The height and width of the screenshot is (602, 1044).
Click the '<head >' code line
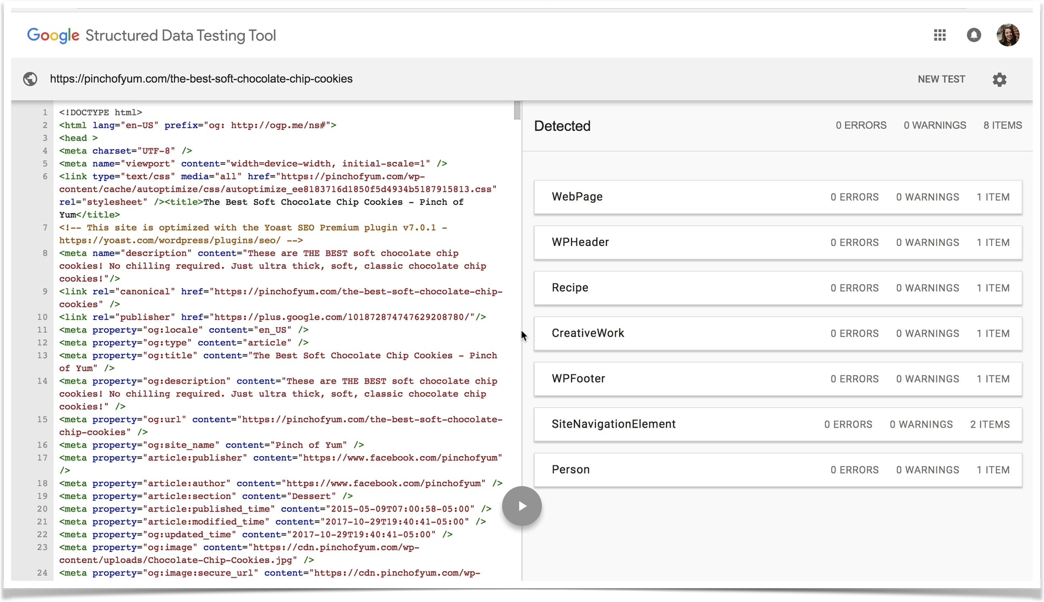click(79, 138)
